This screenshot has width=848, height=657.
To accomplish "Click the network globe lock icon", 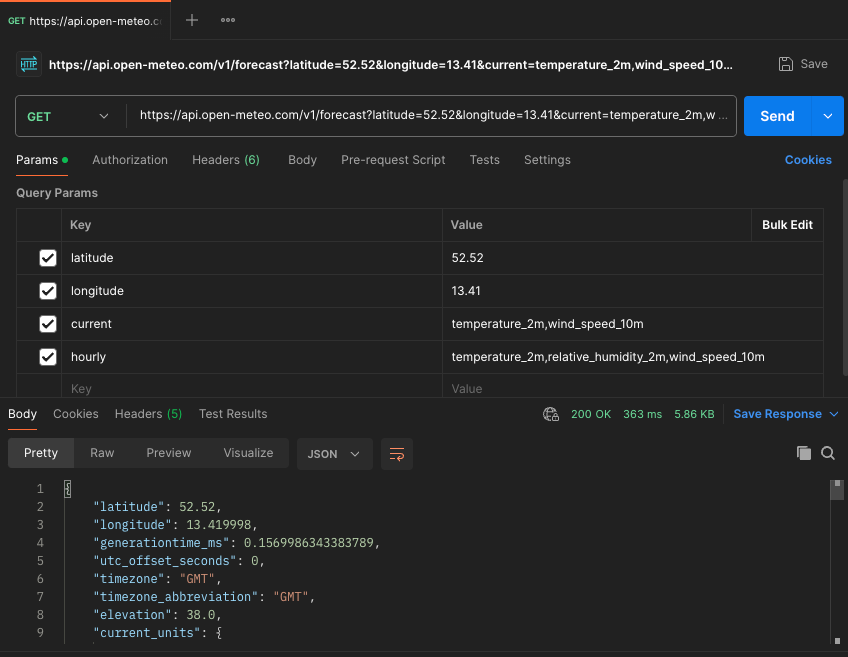I will [x=551, y=414].
